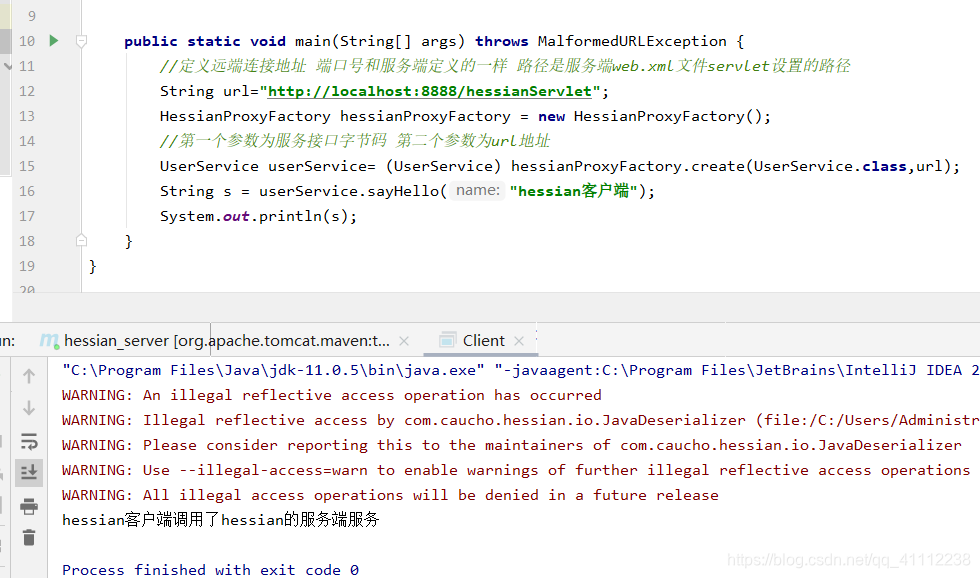This screenshot has width=980, height=578.
Task: Click 'All illegal access operations will be denied' warning
Action: 390,496
